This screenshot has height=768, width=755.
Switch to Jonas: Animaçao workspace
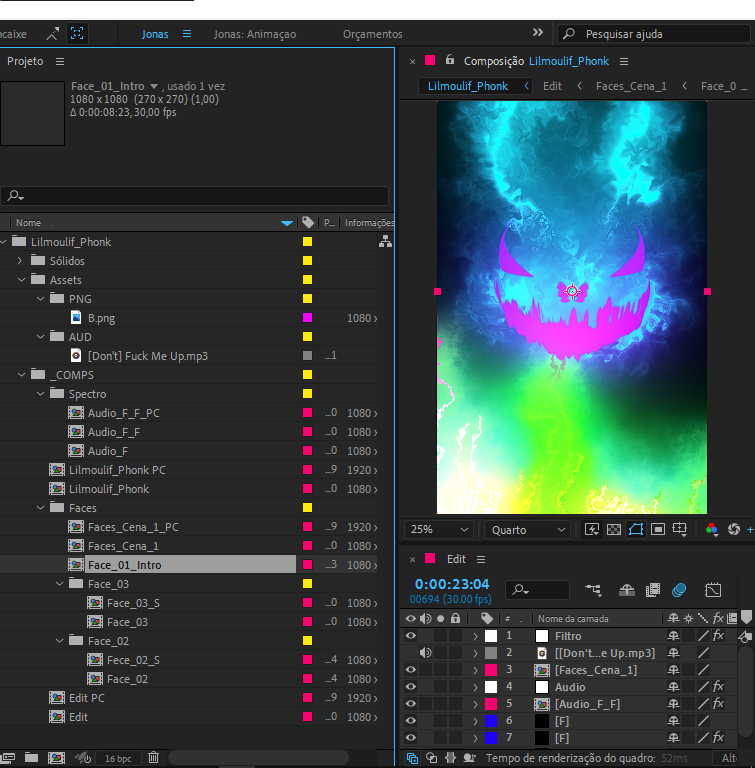(255, 34)
